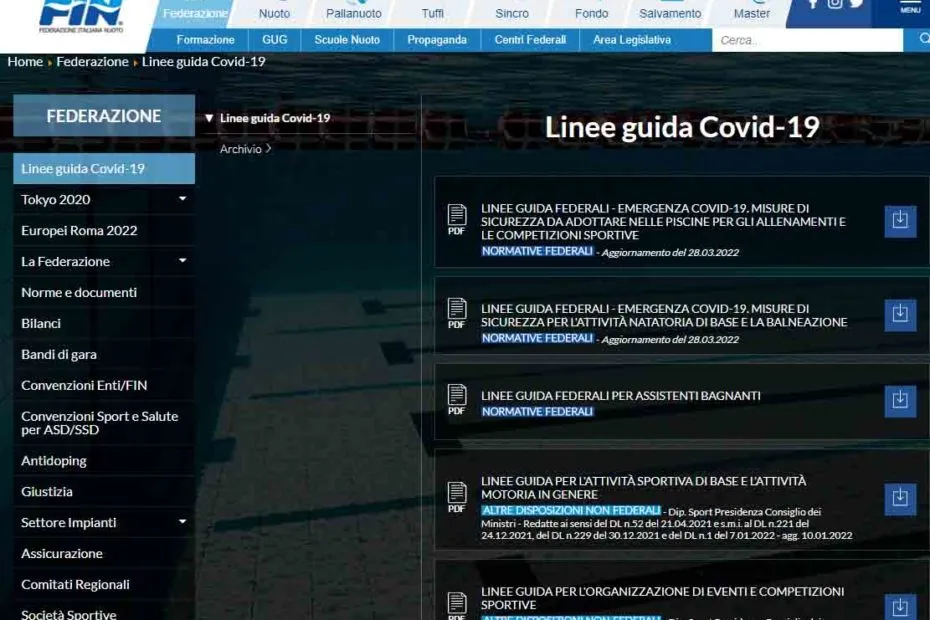Open the hamburger MENU icon
Viewport: 930px width, 620px height.
[909, 10]
